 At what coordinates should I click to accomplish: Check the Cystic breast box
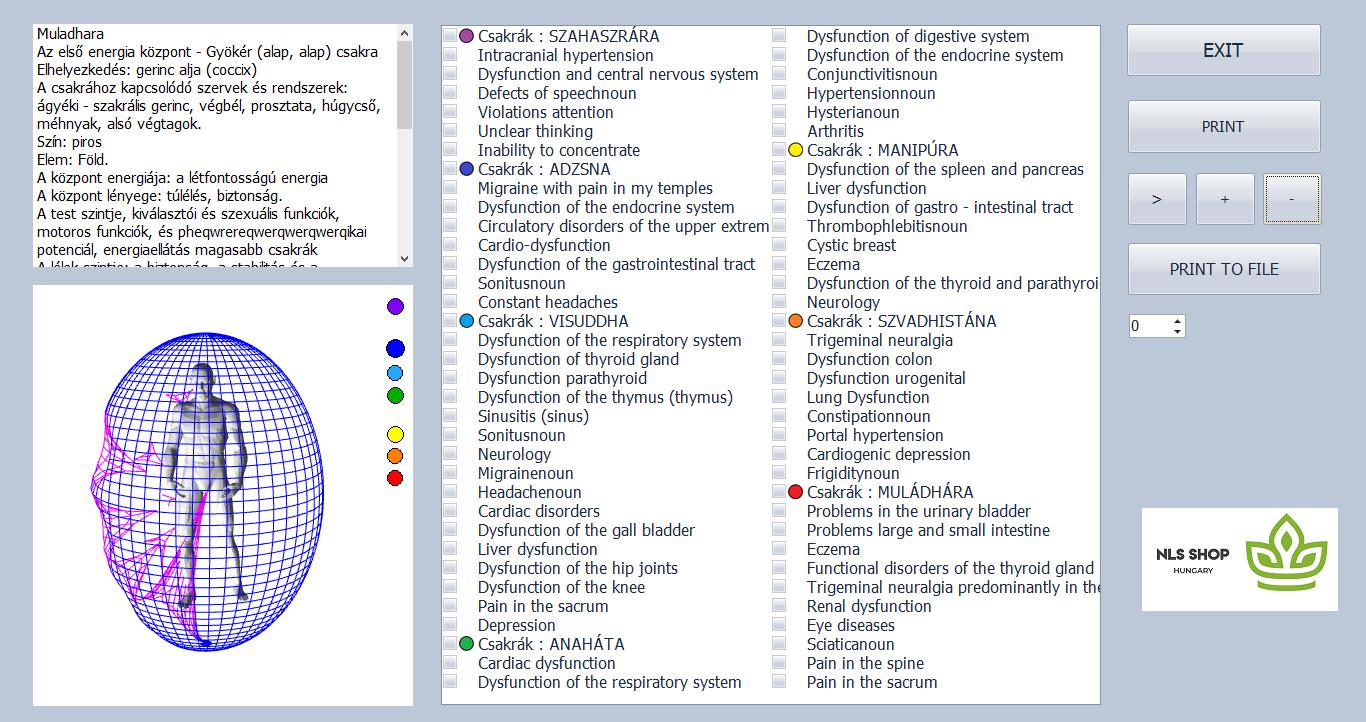click(780, 245)
